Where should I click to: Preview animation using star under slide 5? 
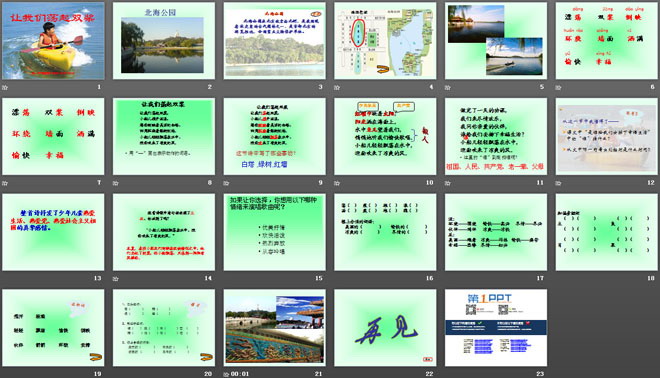point(447,87)
